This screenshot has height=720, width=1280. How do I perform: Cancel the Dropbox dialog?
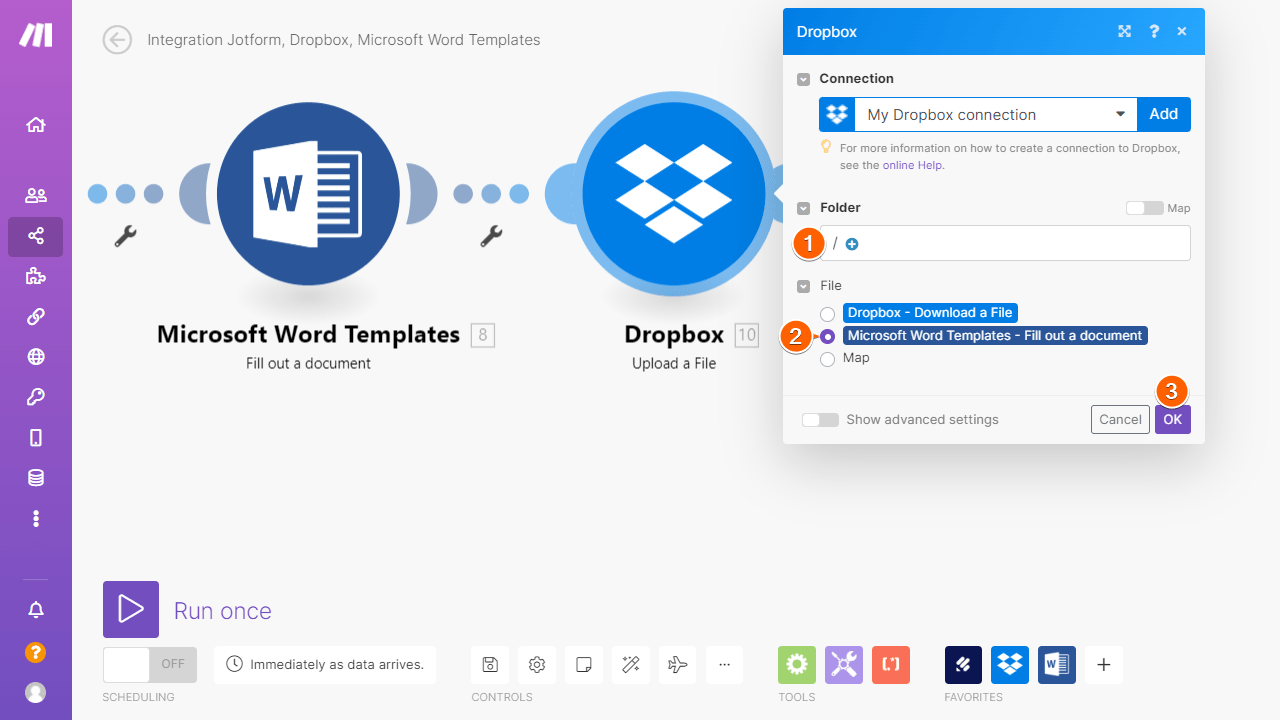[x=1120, y=419]
